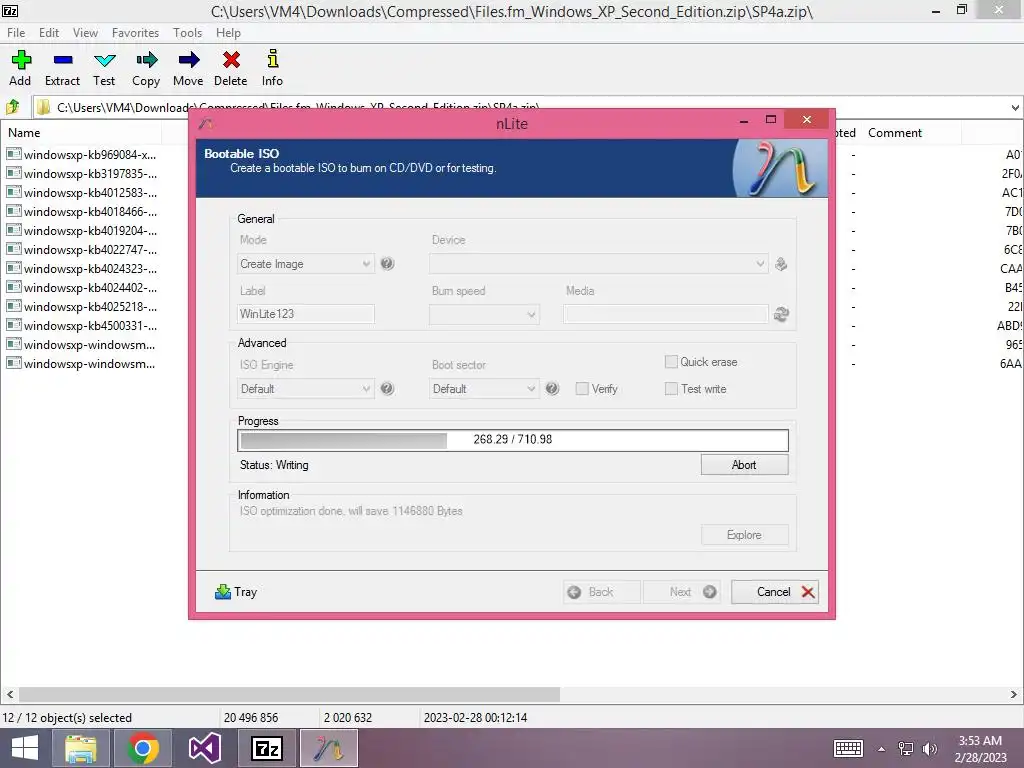Open the Burn speed dropdown
This screenshot has width=1024, height=768.
coord(484,314)
